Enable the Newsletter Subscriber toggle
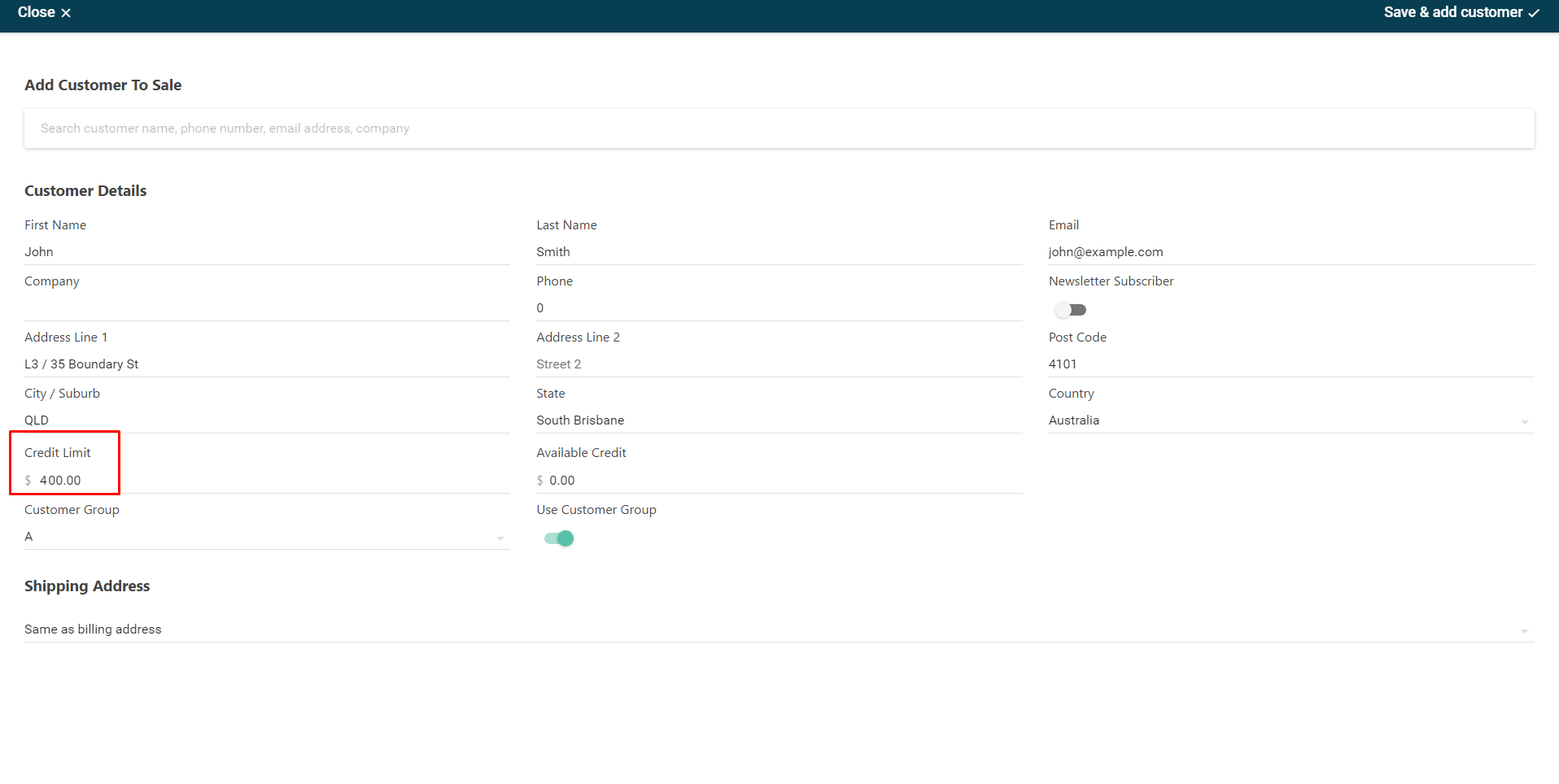Image resolution: width=1559 pixels, height=784 pixels. (x=1070, y=310)
